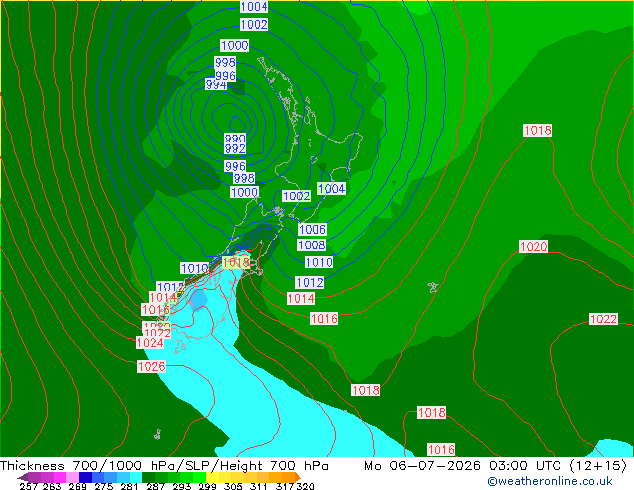Click the legend value 275
Viewport: 634px width, 490px height.
click(x=104, y=486)
